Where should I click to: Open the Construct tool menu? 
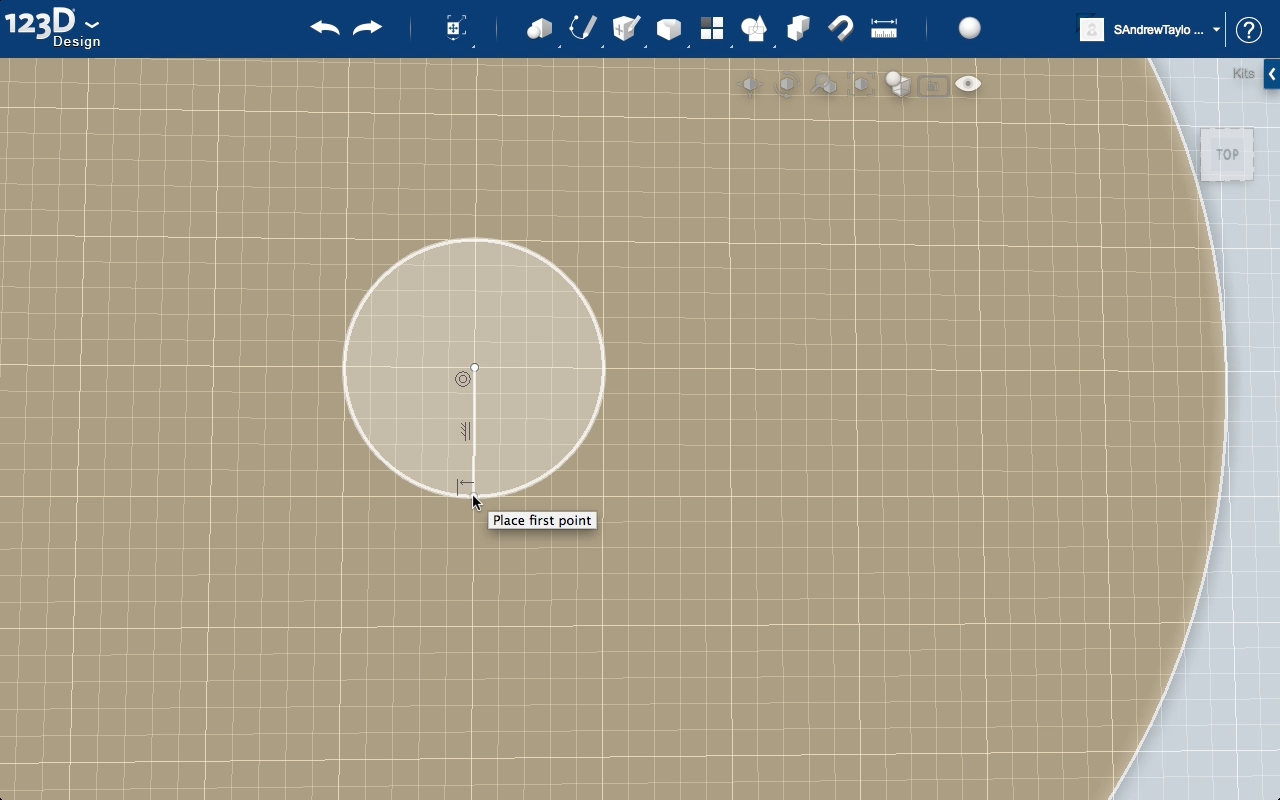click(x=626, y=28)
